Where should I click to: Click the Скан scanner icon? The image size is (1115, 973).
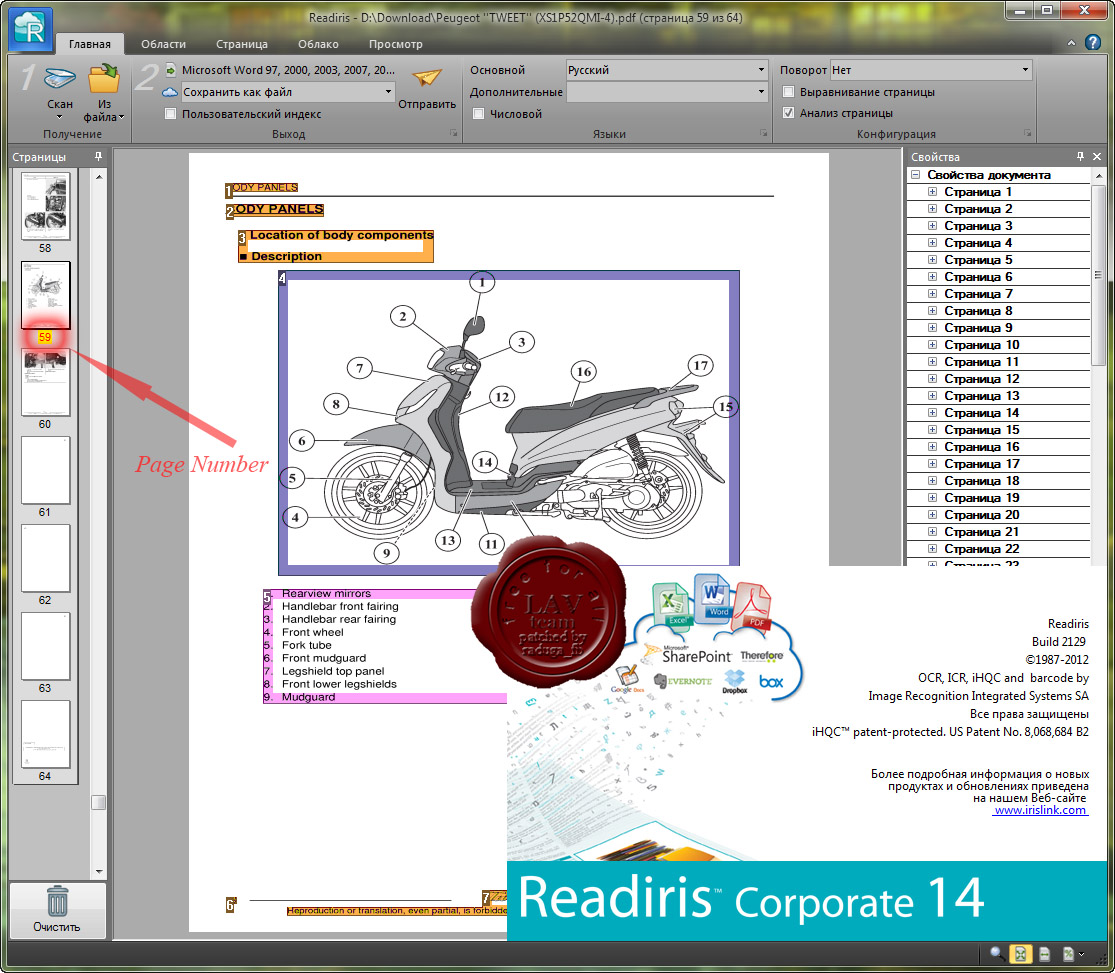click(x=60, y=78)
